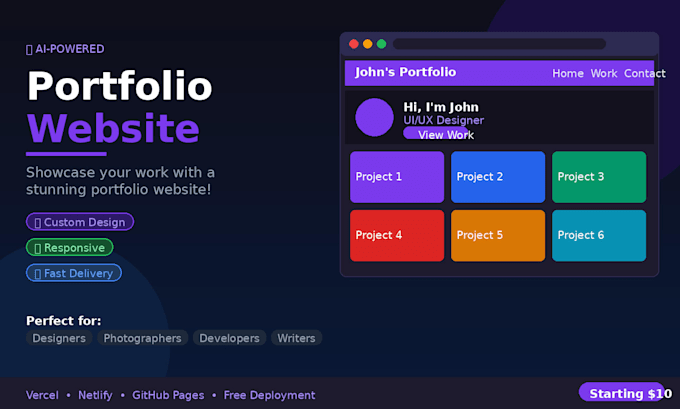This screenshot has height=409, width=680.
Task: Open the red Project 4 card
Action: pyautogui.click(x=397, y=236)
